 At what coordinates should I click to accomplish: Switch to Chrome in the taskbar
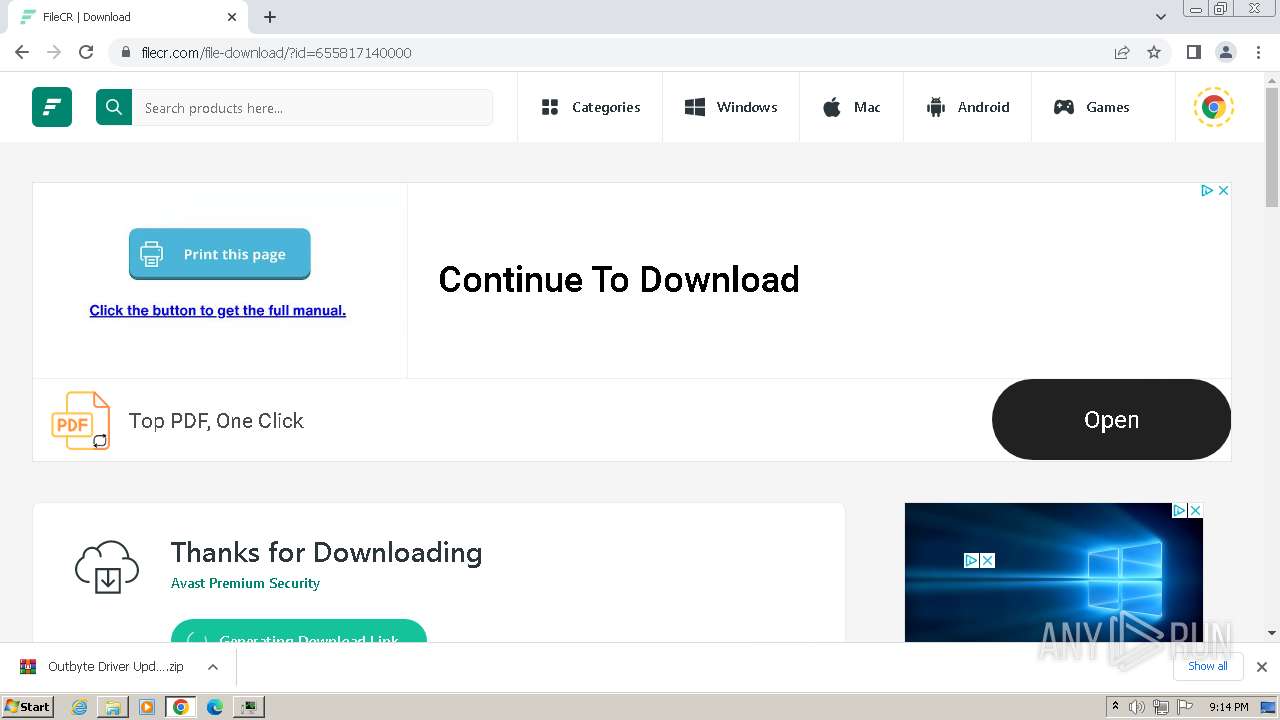180,707
